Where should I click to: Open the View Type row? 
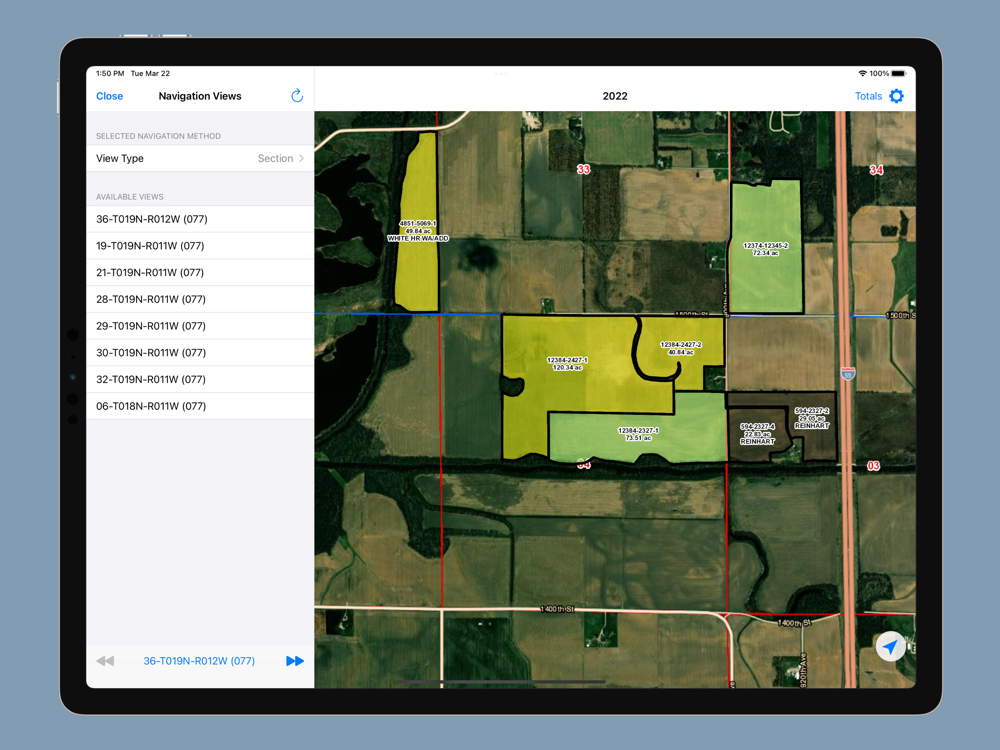point(200,158)
